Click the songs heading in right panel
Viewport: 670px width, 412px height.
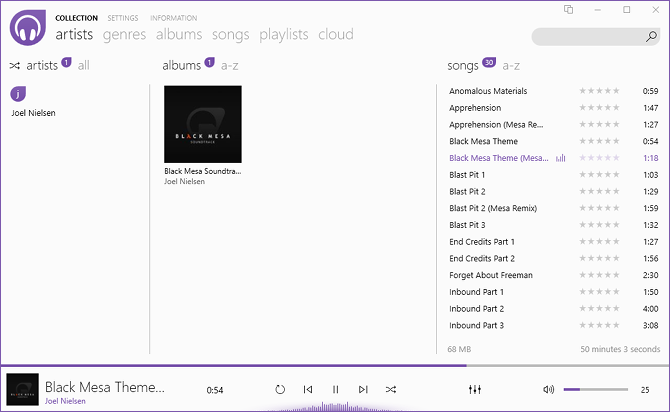(463, 66)
